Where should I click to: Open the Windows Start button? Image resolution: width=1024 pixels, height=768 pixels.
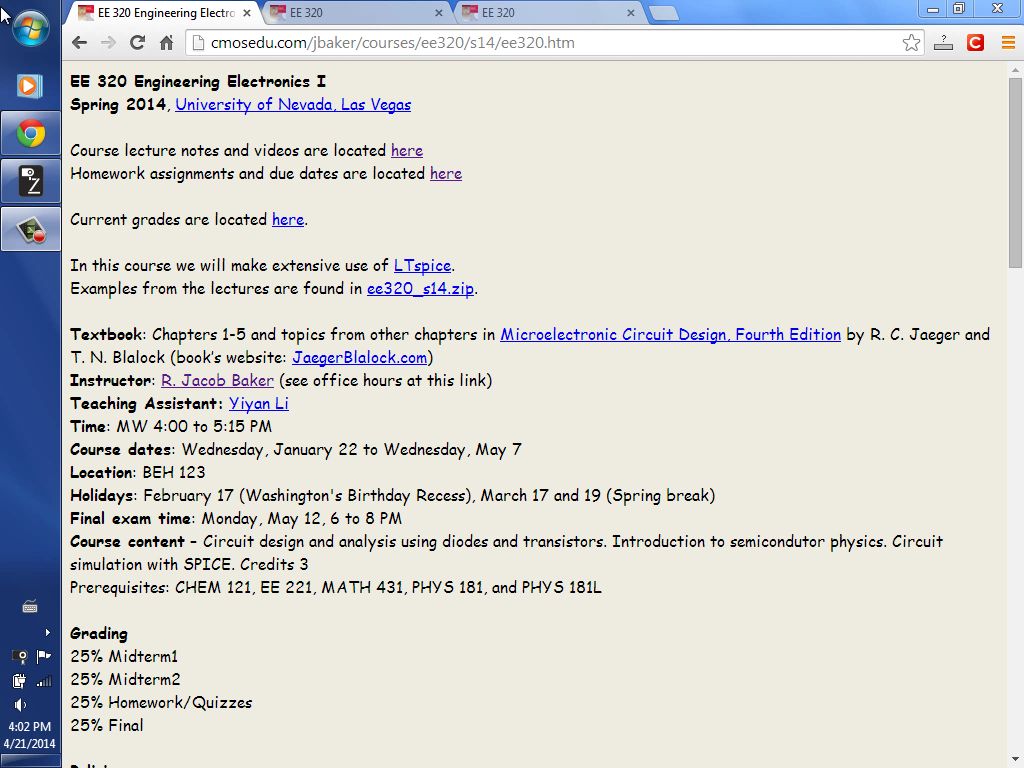tap(30, 29)
